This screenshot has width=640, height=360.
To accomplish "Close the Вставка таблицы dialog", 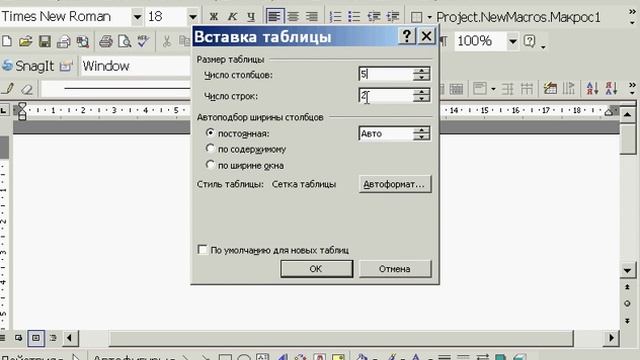I will 427,36.
